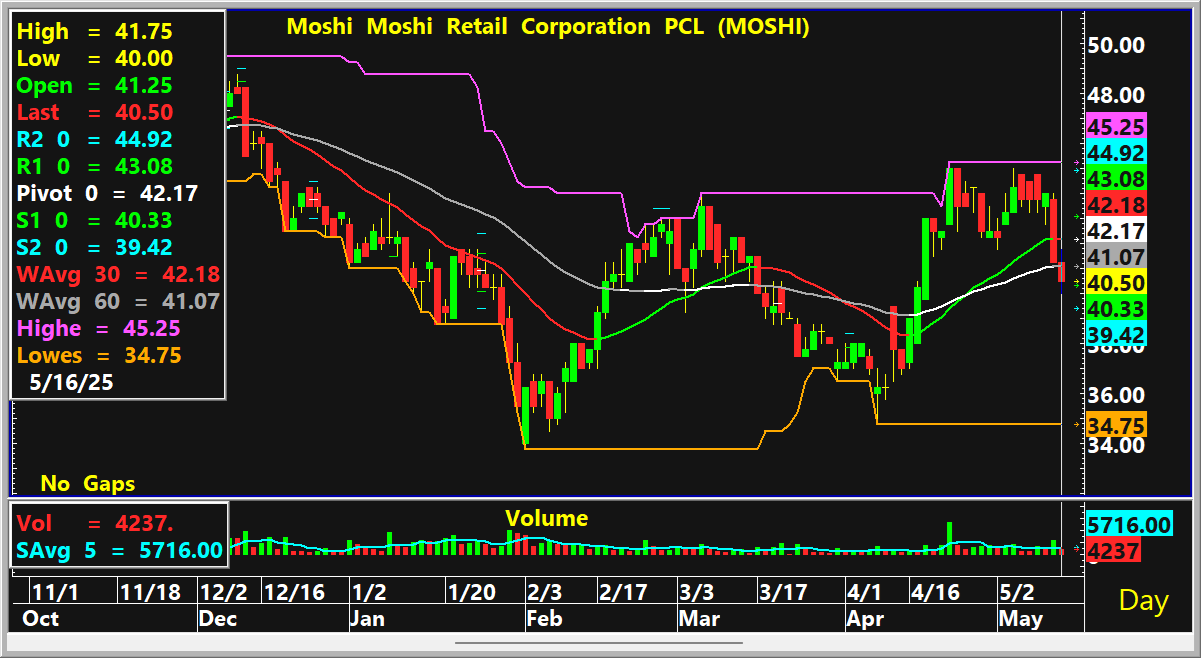Click the No Gaps label
Image resolution: width=1201 pixels, height=658 pixels.
[x=88, y=483]
